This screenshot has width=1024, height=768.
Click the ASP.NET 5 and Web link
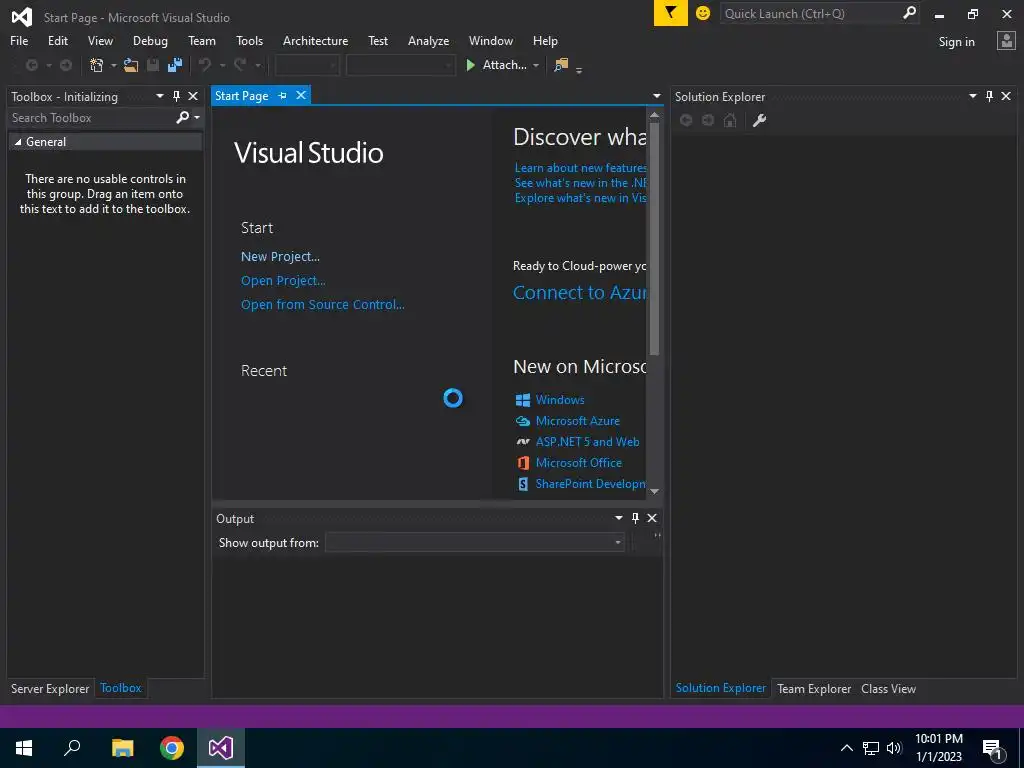coord(587,441)
